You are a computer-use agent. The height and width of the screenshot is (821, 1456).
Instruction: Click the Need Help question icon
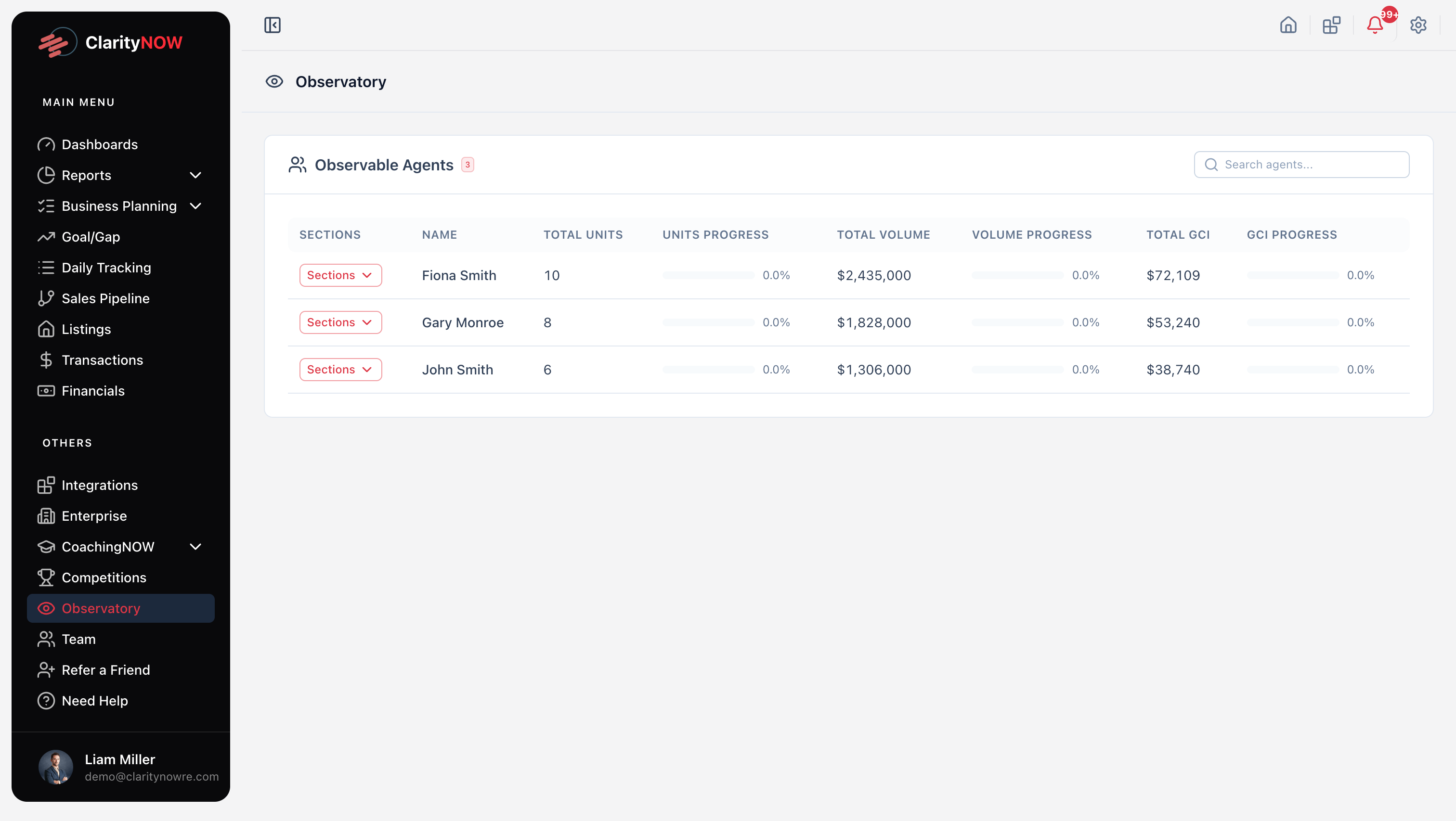pos(46,701)
